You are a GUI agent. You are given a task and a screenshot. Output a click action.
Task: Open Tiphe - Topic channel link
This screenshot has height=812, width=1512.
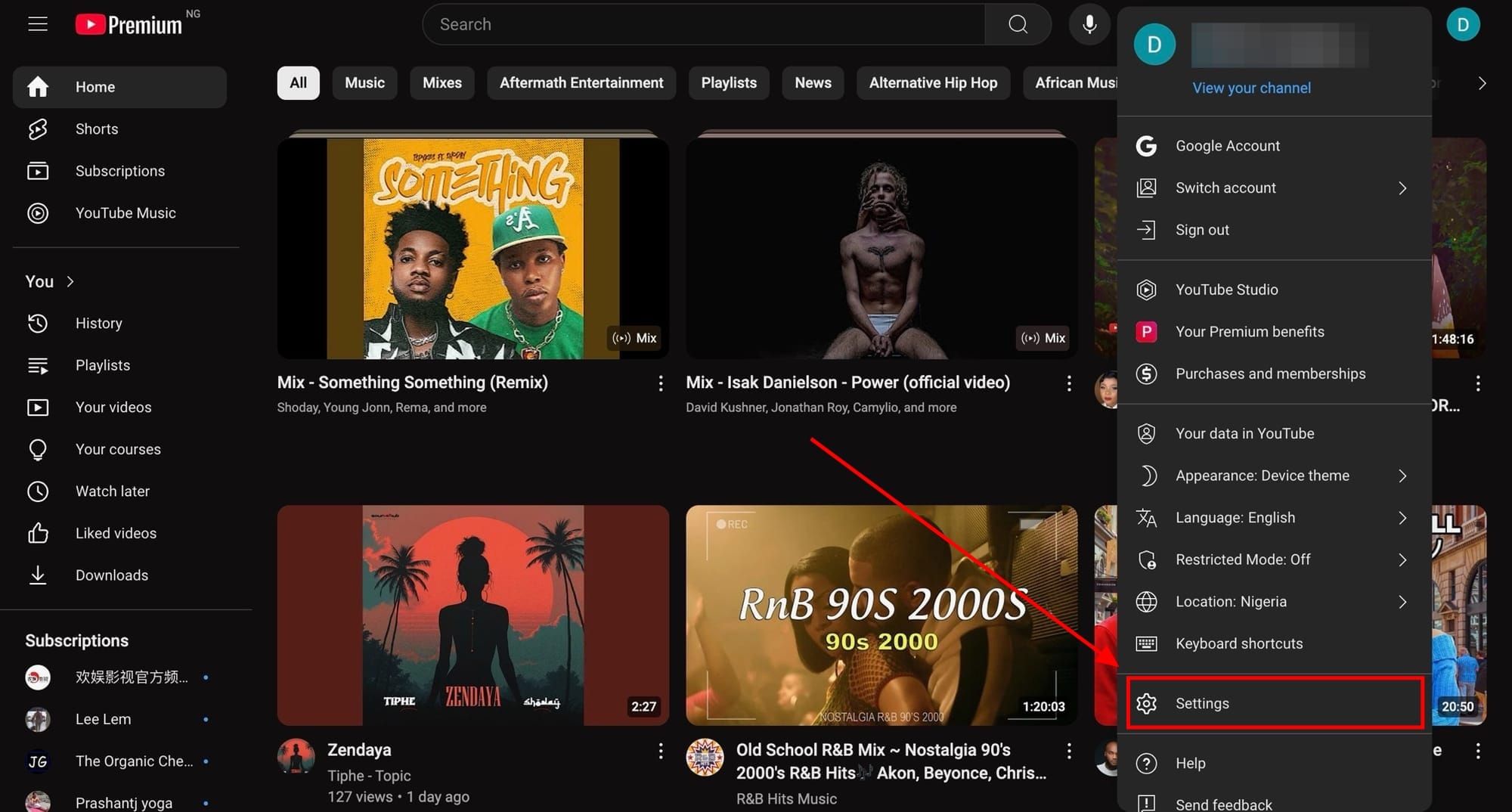(x=369, y=776)
